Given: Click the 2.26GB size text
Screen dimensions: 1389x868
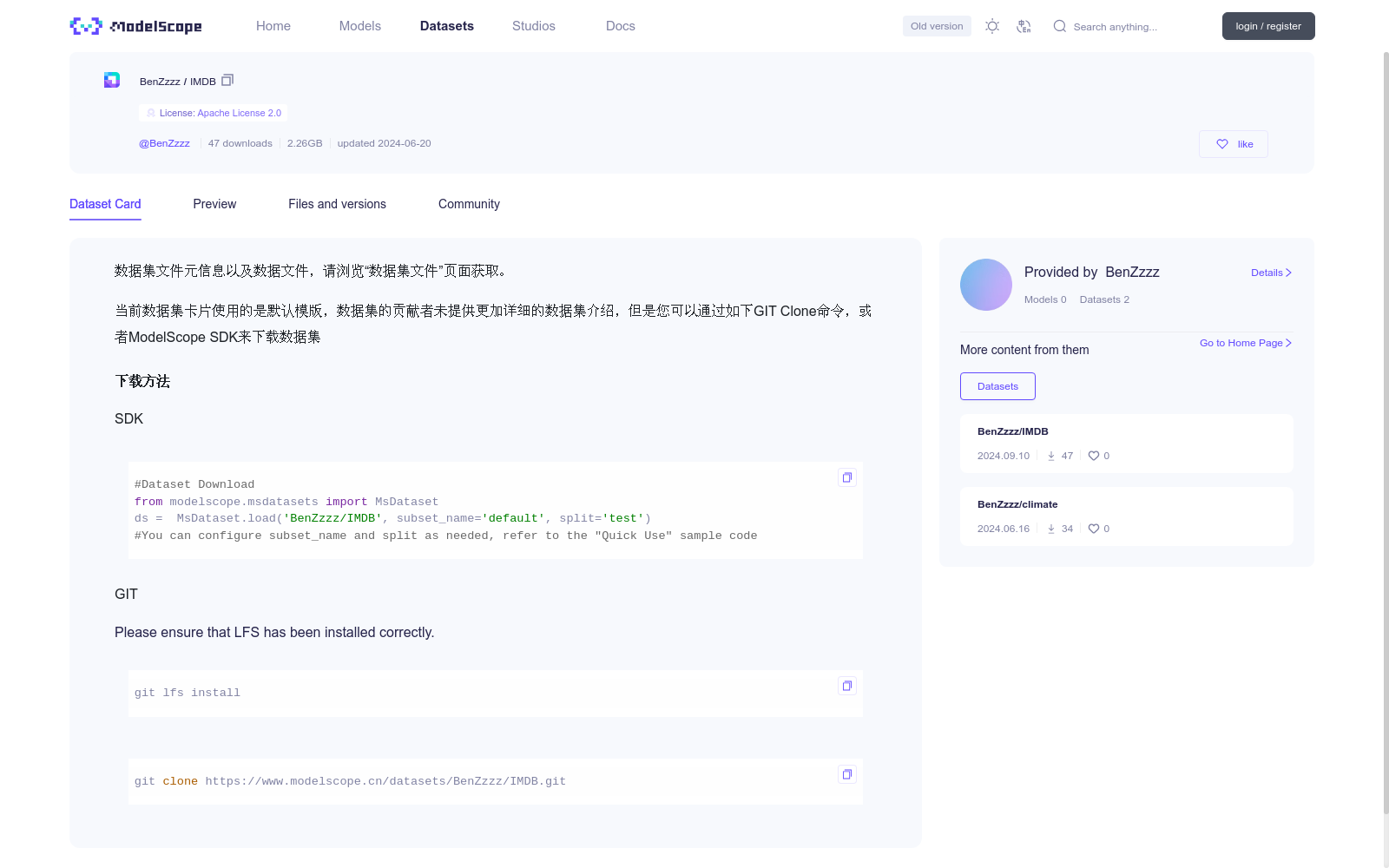Looking at the screenshot, I should tap(305, 143).
